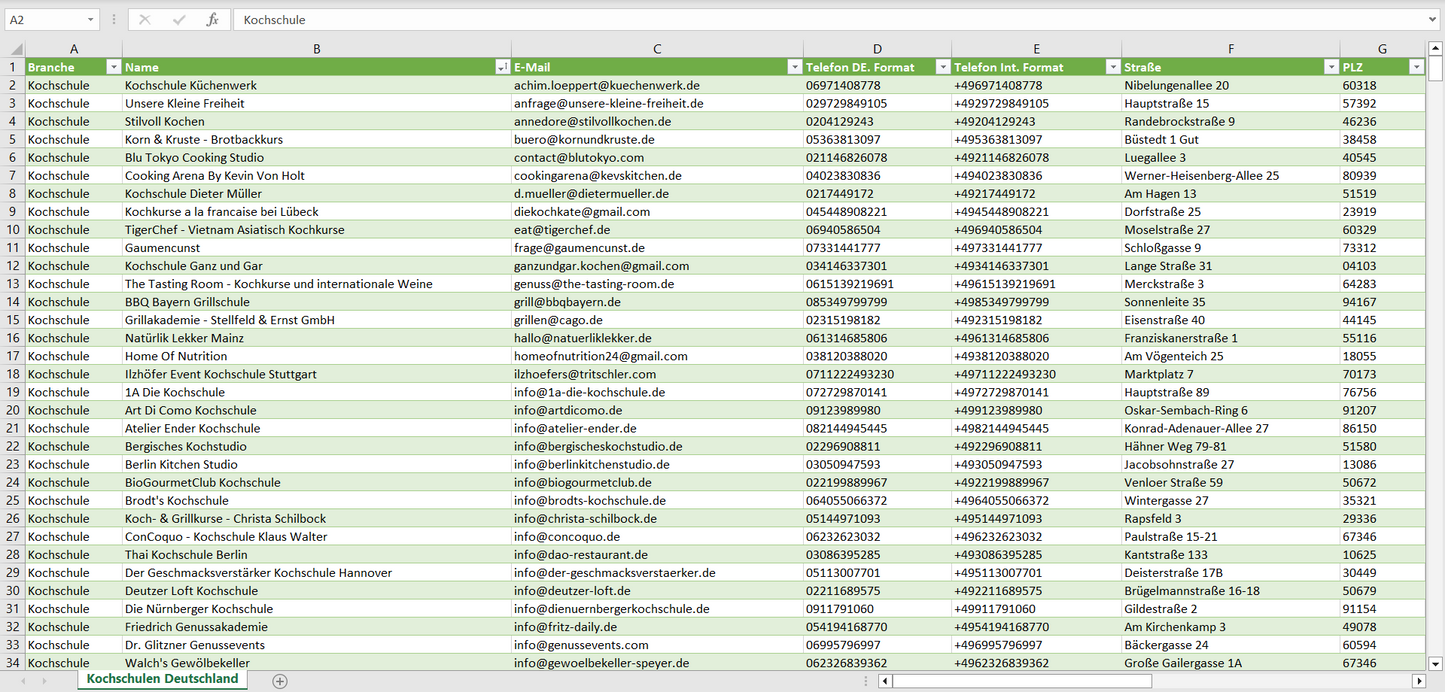This screenshot has width=1445, height=692.
Task: Open the Branche column filter dropdown
Action: [112, 67]
